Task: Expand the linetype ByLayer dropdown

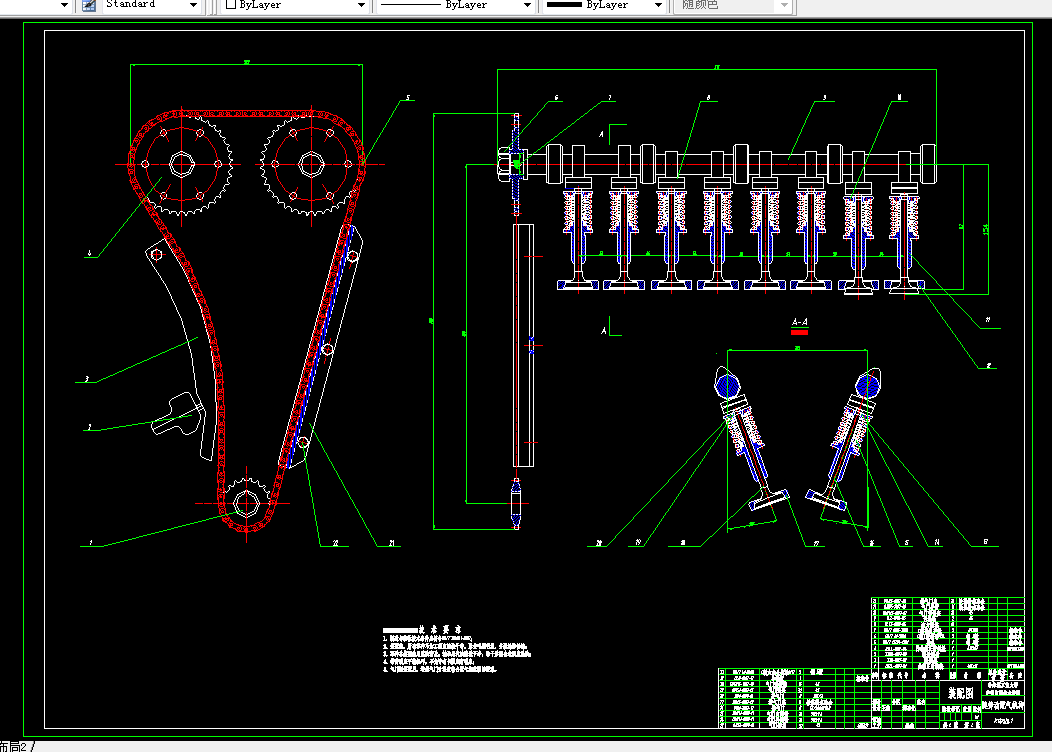Action: coord(527,5)
